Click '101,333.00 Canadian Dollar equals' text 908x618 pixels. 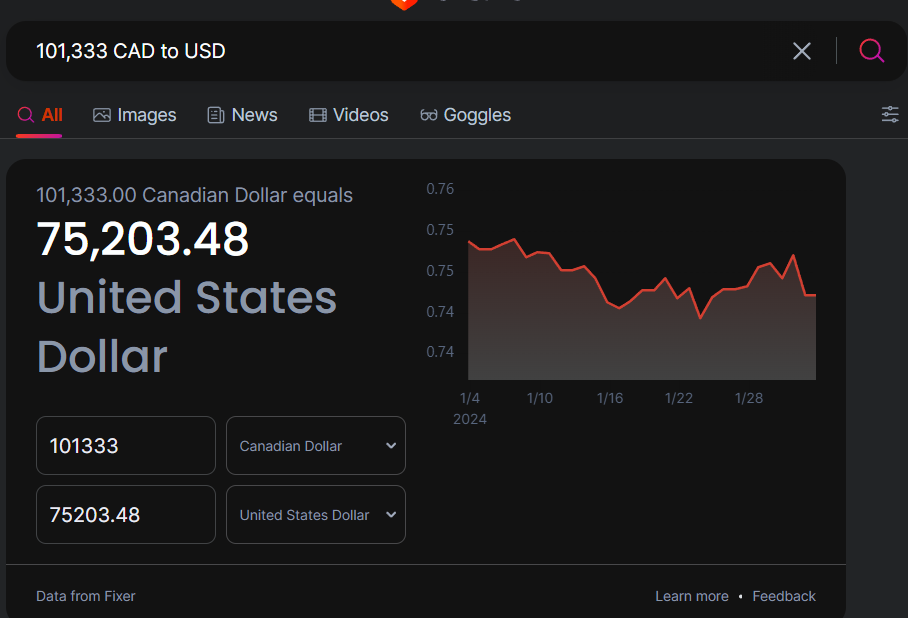(x=195, y=195)
